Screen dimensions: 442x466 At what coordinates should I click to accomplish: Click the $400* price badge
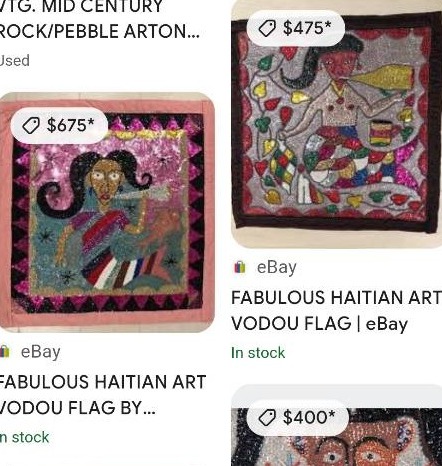click(x=298, y=417)
